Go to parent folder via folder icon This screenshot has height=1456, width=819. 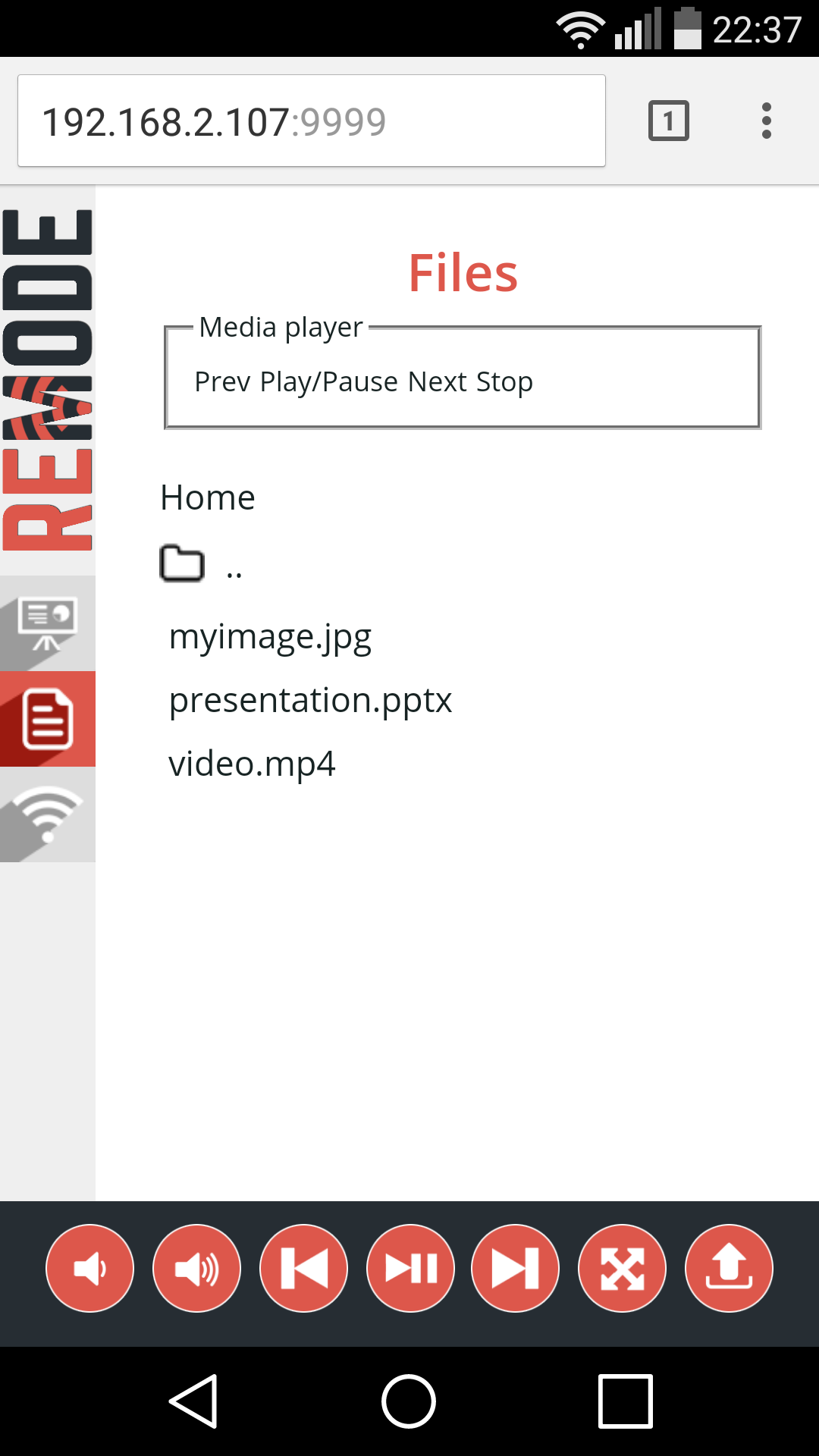click(182, 563)
